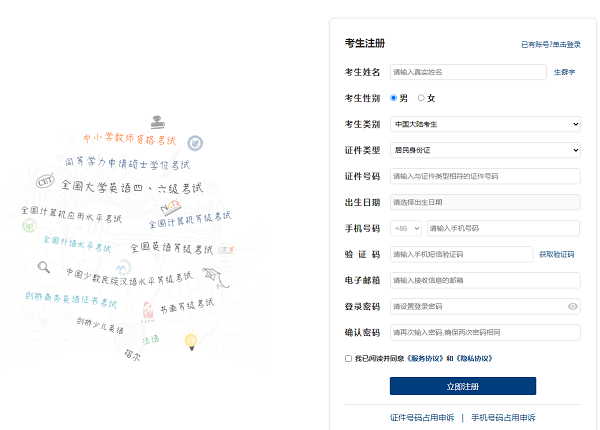This screenshot has width=600, height=430.
Task: Select the 女 gender radio button
Action: pyautogui.click(x=421, y=98)
